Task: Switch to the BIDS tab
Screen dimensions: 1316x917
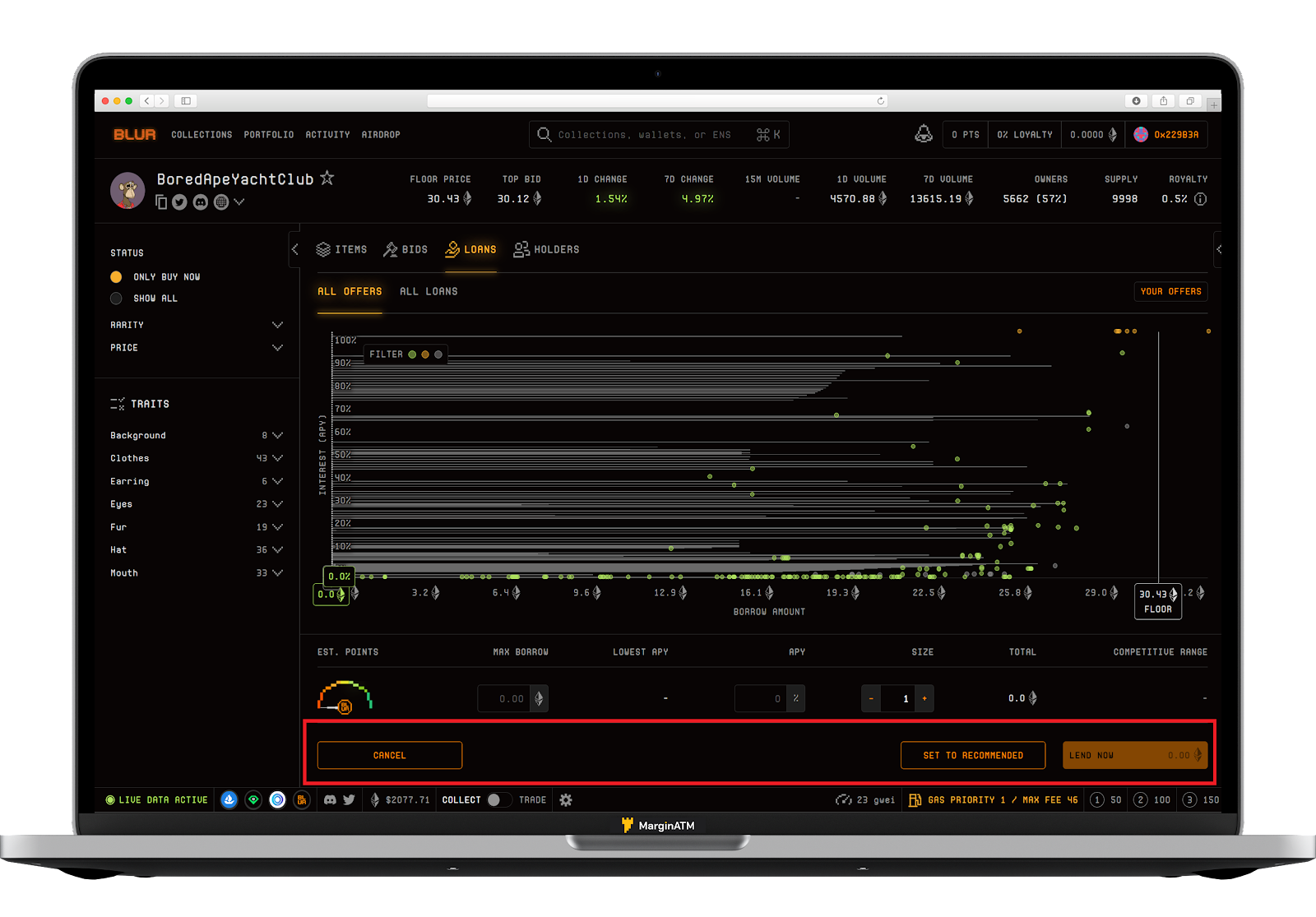Action: (x=405, y=249)
